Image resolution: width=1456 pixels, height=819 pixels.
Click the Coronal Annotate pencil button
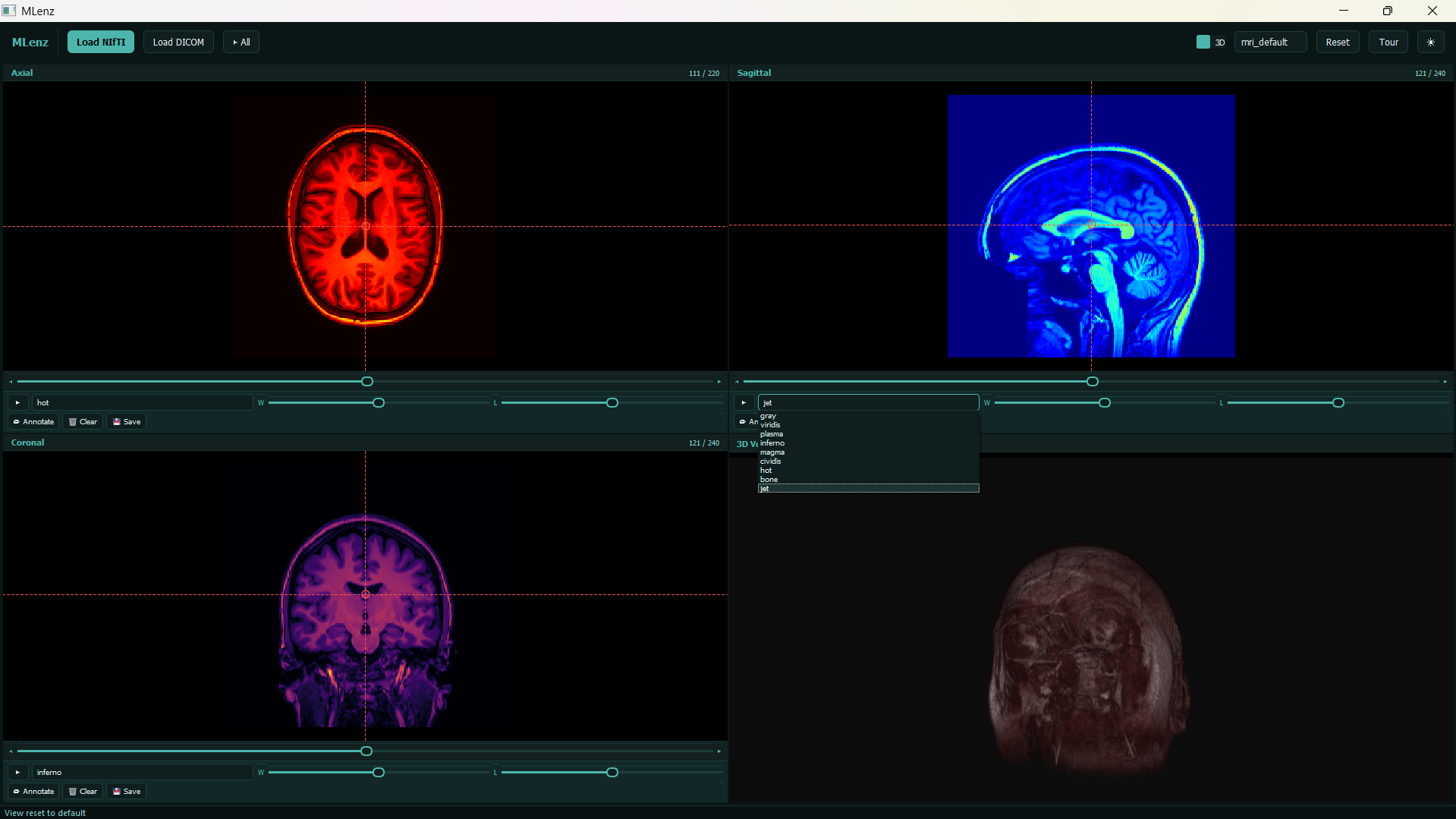(33, 792)
